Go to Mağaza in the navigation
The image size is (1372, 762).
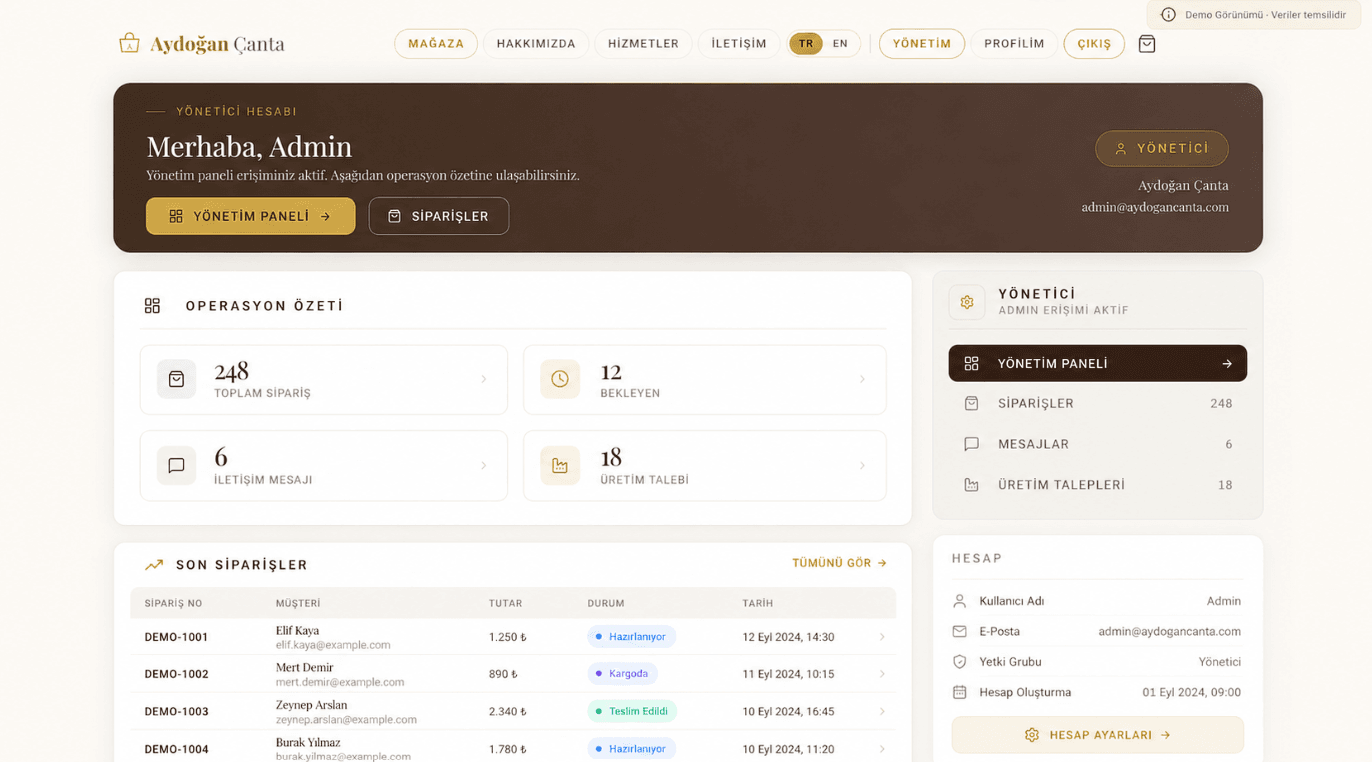[436, 44]
